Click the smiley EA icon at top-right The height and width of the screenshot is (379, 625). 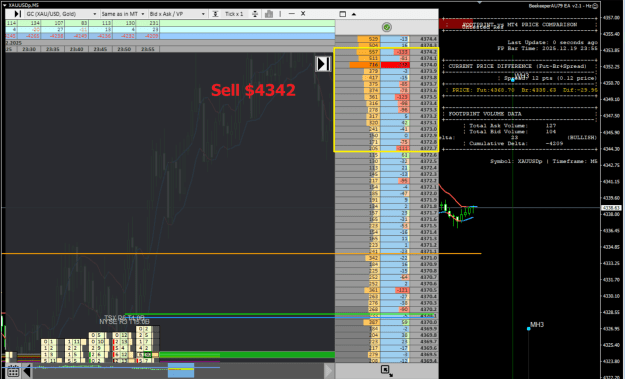click(595, 6)
